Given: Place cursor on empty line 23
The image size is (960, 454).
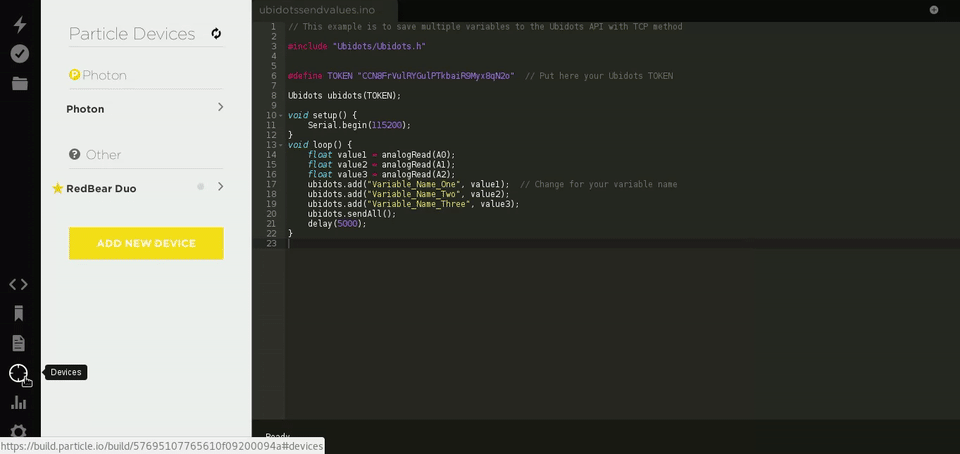Looking at the screenshot, I should pyautogui.click(x=622, y=244).
